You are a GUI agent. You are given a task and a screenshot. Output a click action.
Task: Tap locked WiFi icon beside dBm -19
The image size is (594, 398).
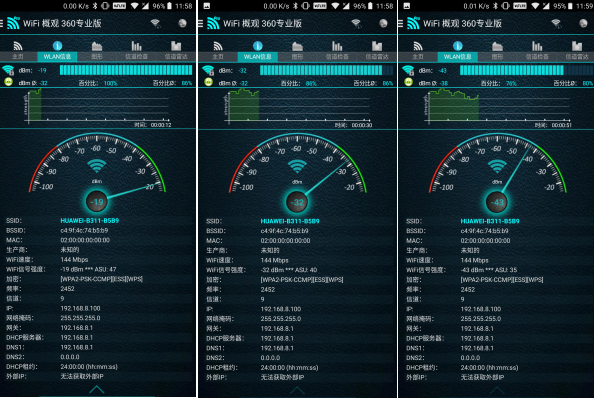8,70
